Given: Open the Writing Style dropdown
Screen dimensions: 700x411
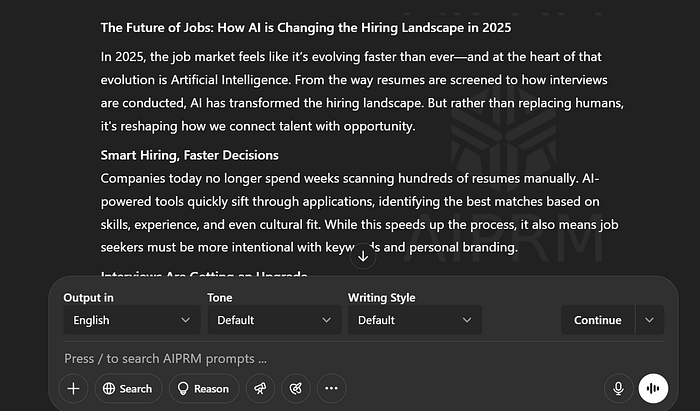Looking at the screenshot, I should coord(415,320).
